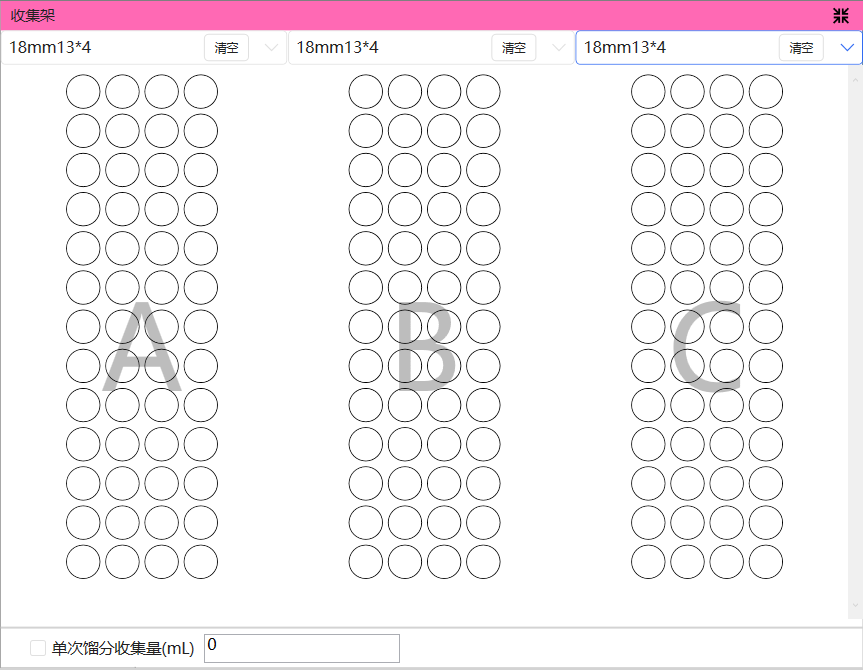863x670 pixels.
Task: Select rack A last-row fourth tube
Action: tap(201, 562)
